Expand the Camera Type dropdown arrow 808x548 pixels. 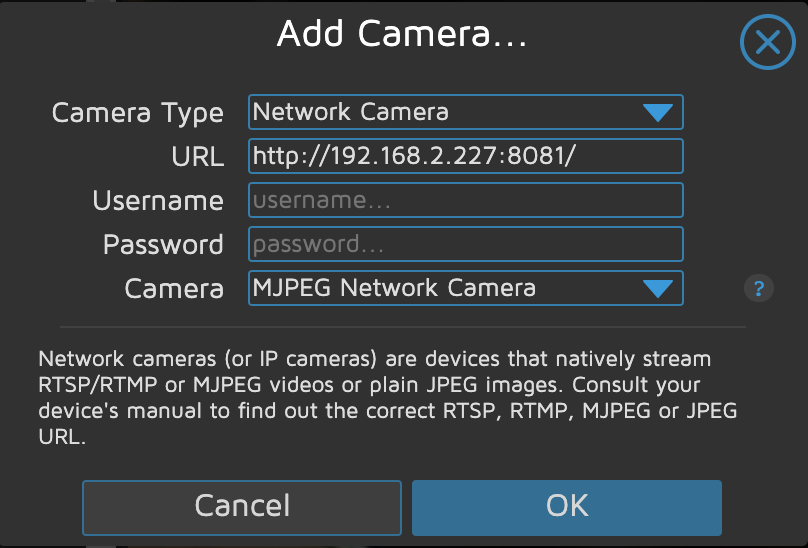657,113
